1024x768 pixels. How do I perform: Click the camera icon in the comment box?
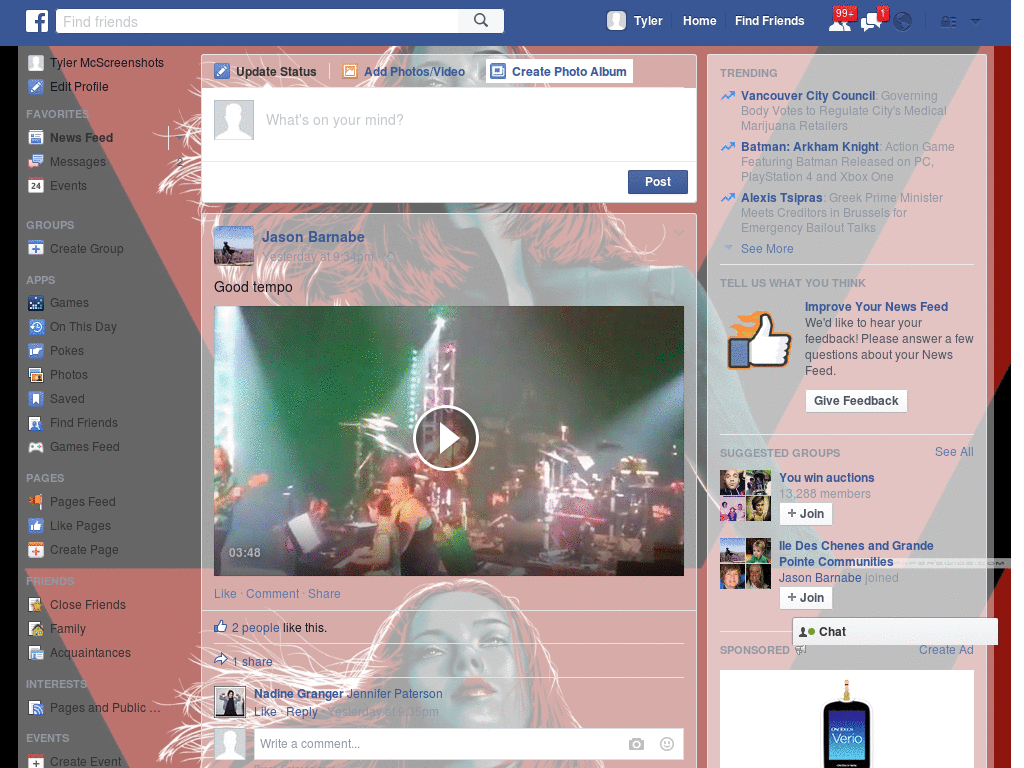point(637,744)
